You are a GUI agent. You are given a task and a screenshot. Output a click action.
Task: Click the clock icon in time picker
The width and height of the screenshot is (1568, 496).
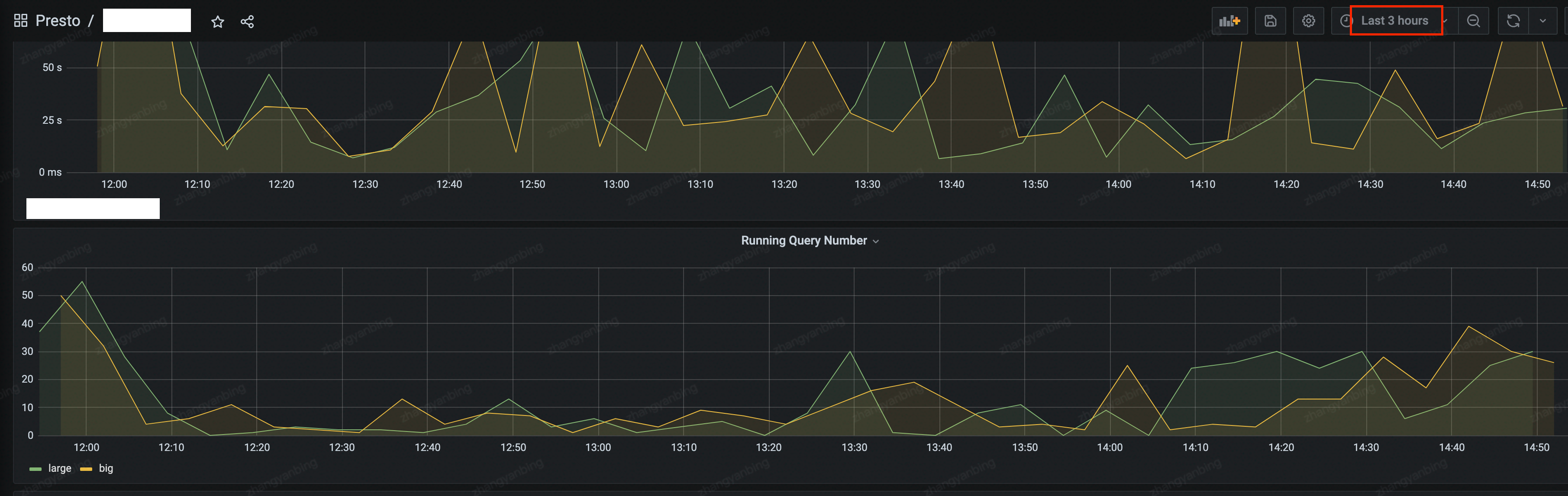click(1346, 21)
